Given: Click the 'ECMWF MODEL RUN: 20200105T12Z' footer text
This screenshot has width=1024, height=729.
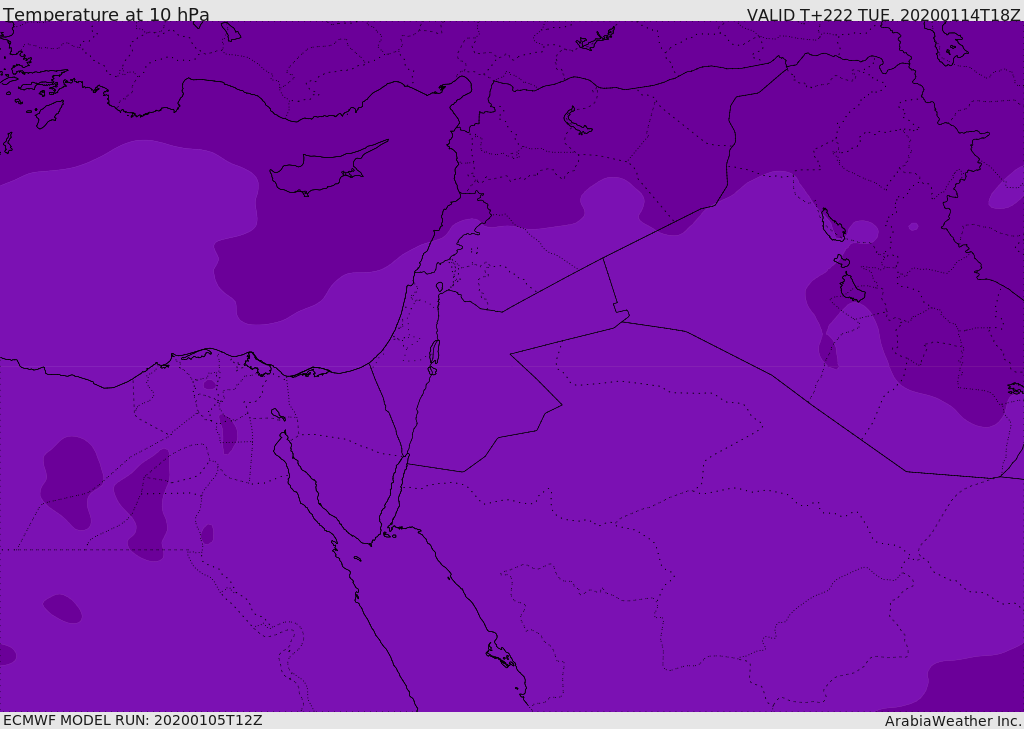Looking at the screenshot, I should pyautogui.click(x=133, y=720).
